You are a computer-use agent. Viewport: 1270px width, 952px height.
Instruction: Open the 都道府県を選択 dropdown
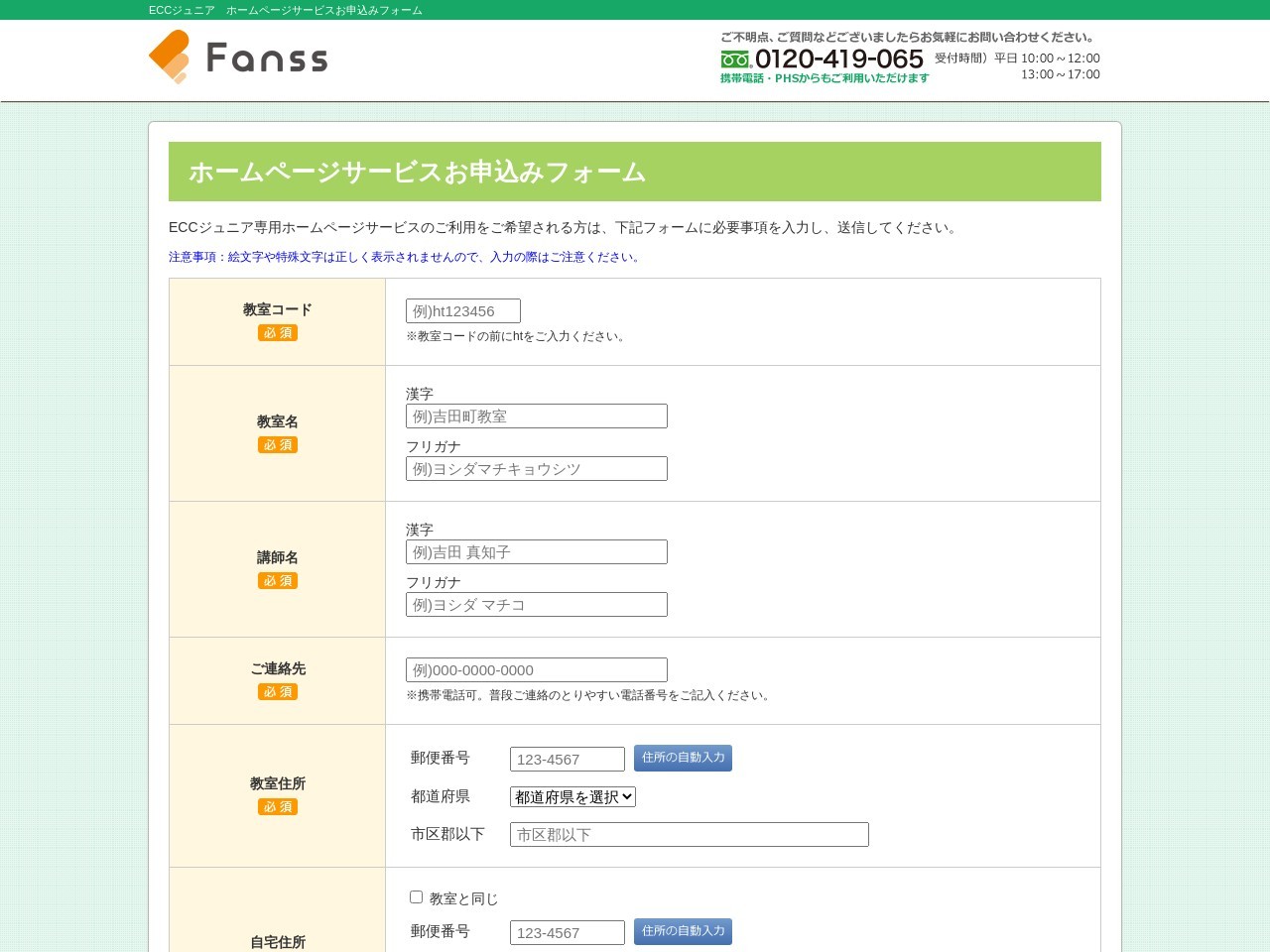click(x=572, y=797)
